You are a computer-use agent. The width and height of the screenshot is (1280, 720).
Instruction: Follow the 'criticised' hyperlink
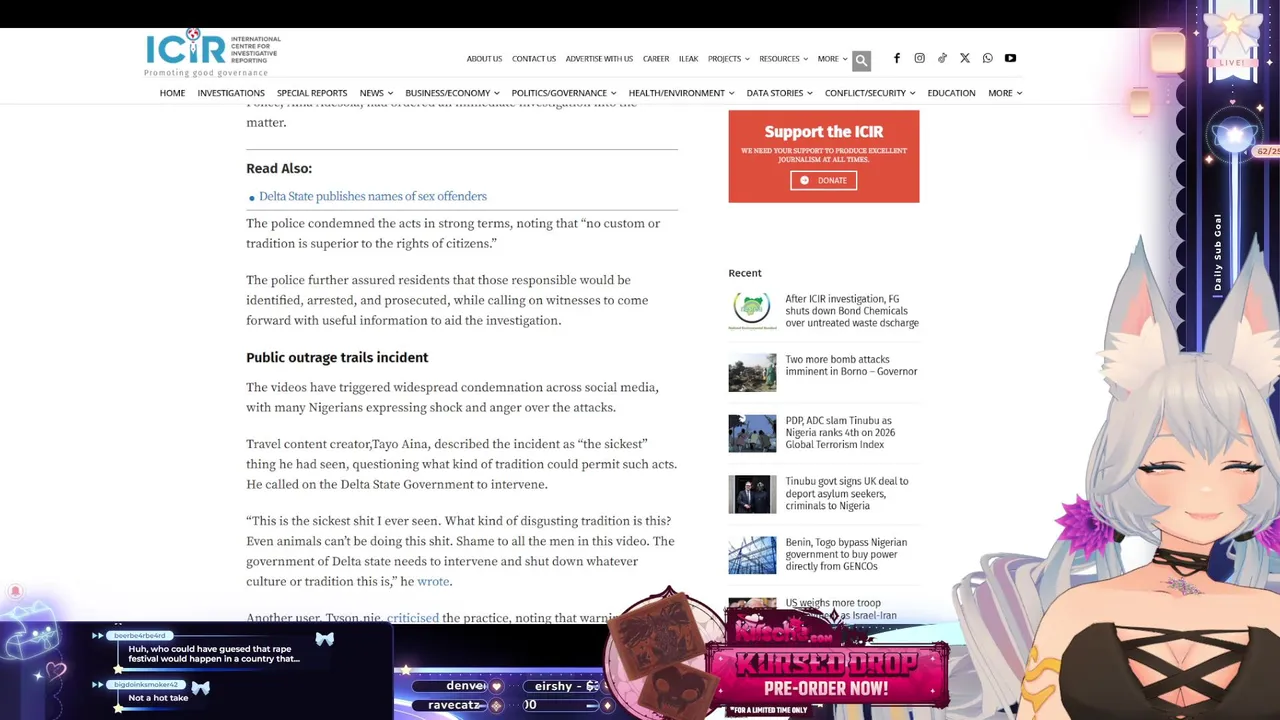[x=413, y=618]
